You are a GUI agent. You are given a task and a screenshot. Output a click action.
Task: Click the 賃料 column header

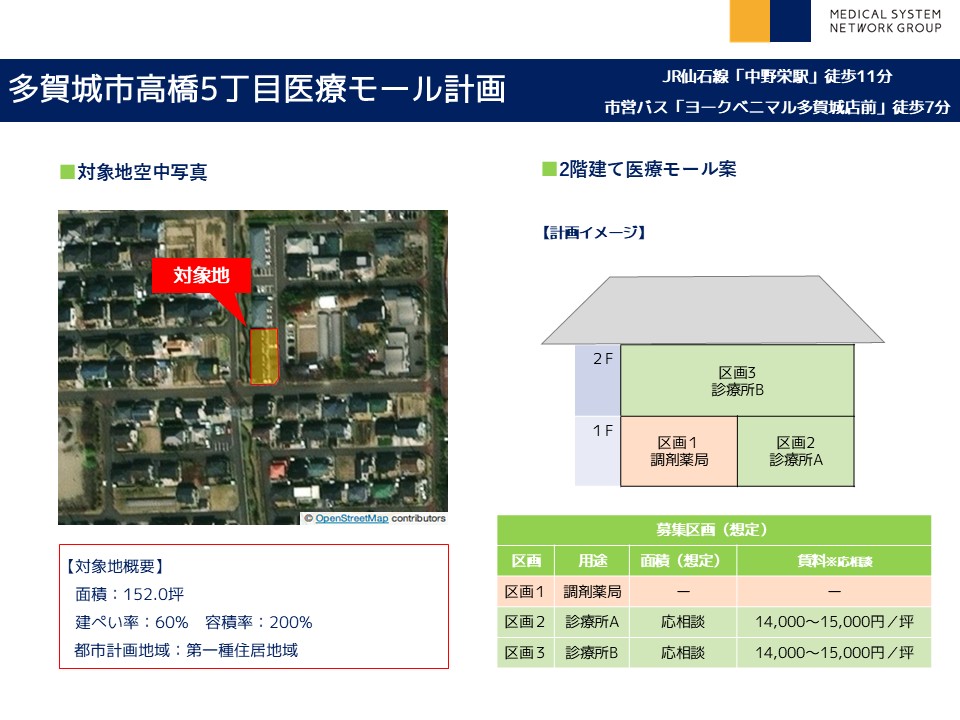834,561
